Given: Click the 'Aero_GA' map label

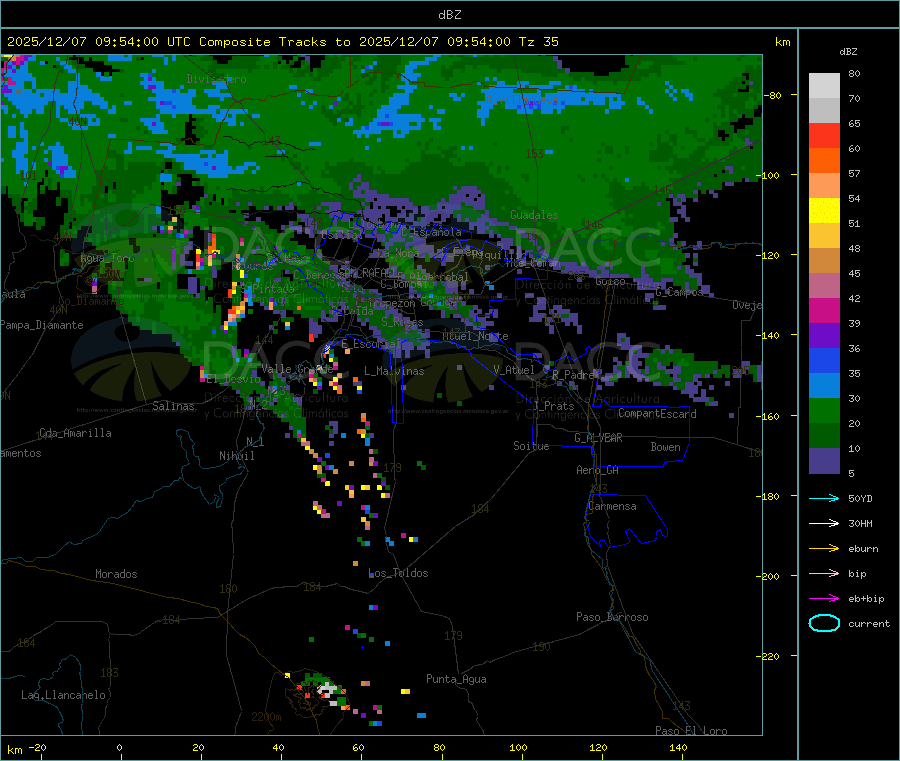Looking at the screenshot, I should (x=597, y=470).
